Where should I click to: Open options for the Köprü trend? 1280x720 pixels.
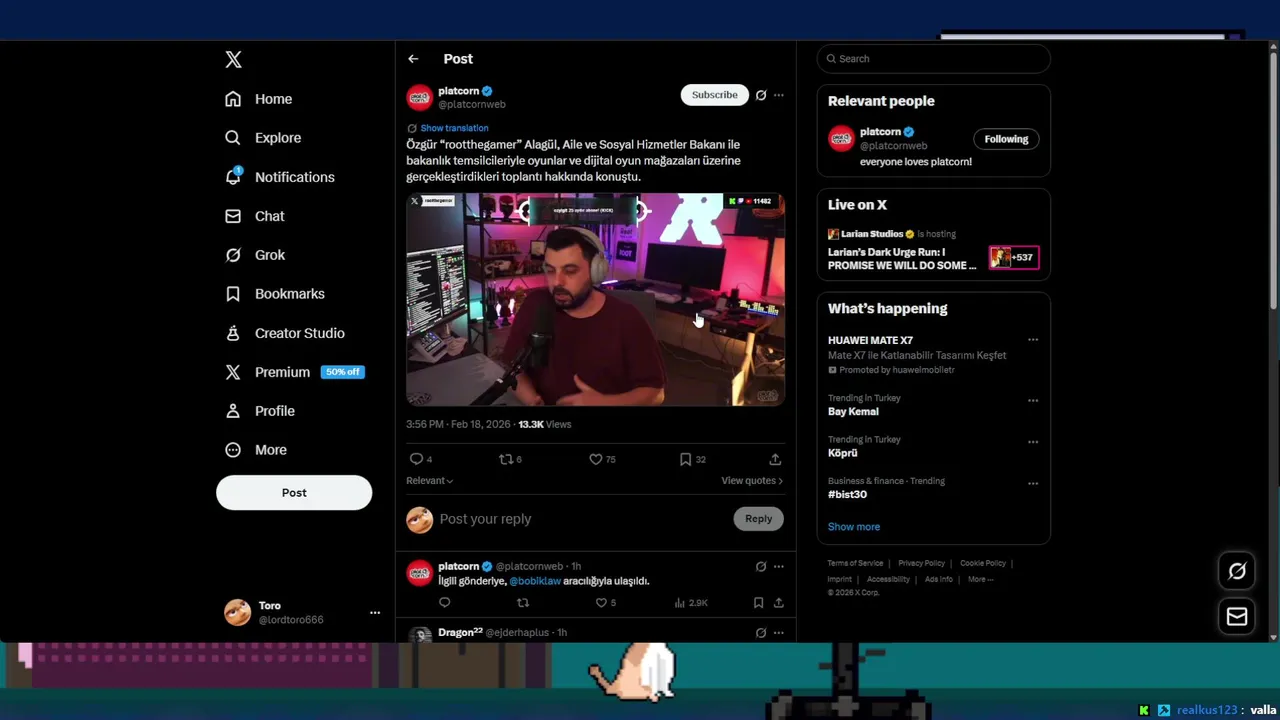[x=1033, y=442]
